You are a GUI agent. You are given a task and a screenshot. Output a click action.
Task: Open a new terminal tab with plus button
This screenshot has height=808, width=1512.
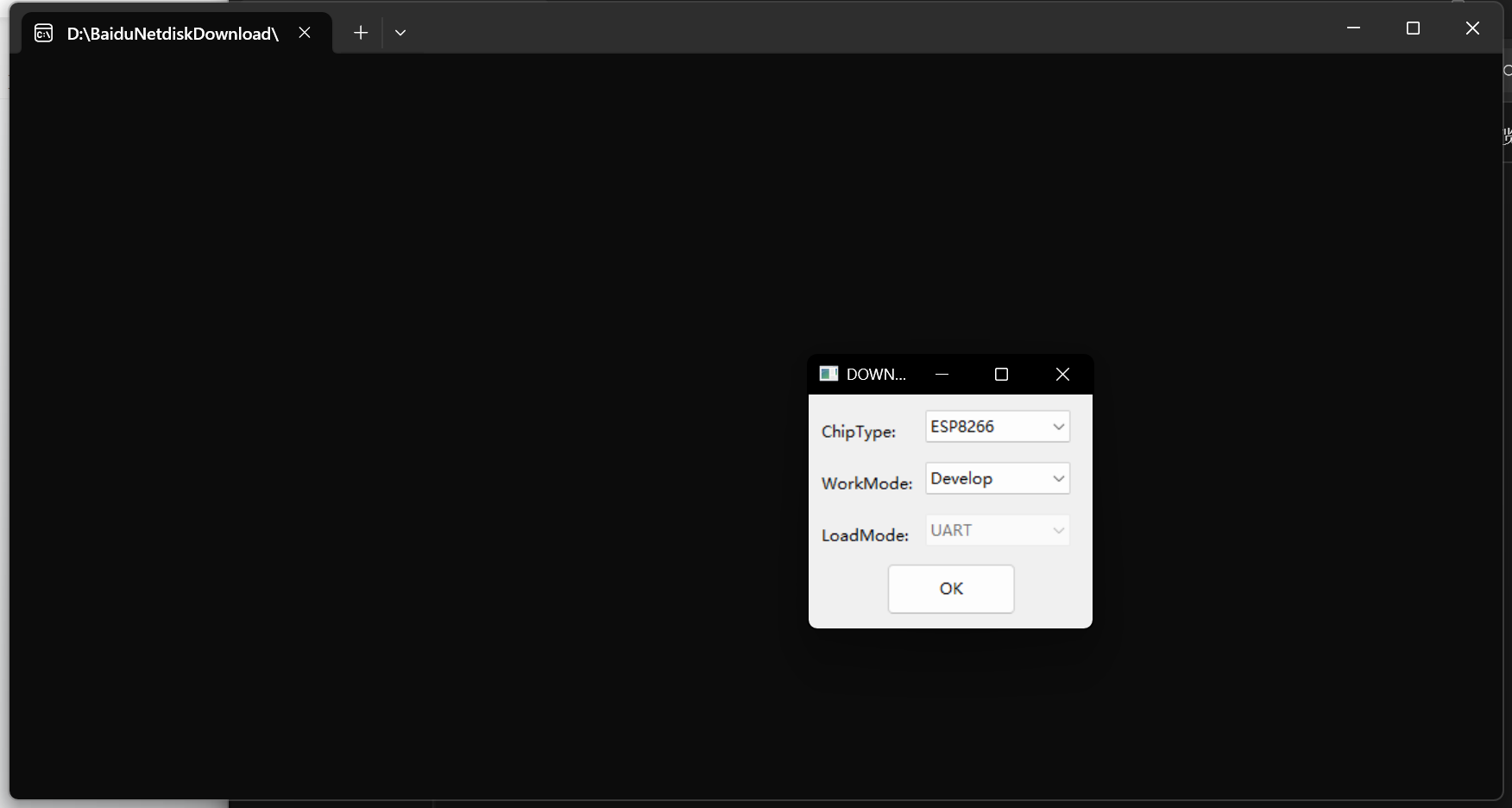pyautogui.click(x=361, y=33)
